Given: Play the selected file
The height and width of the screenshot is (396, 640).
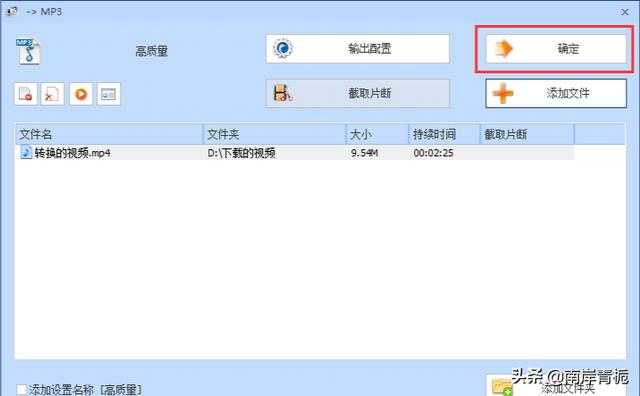Looking at the screenshot, I should 81,94.
